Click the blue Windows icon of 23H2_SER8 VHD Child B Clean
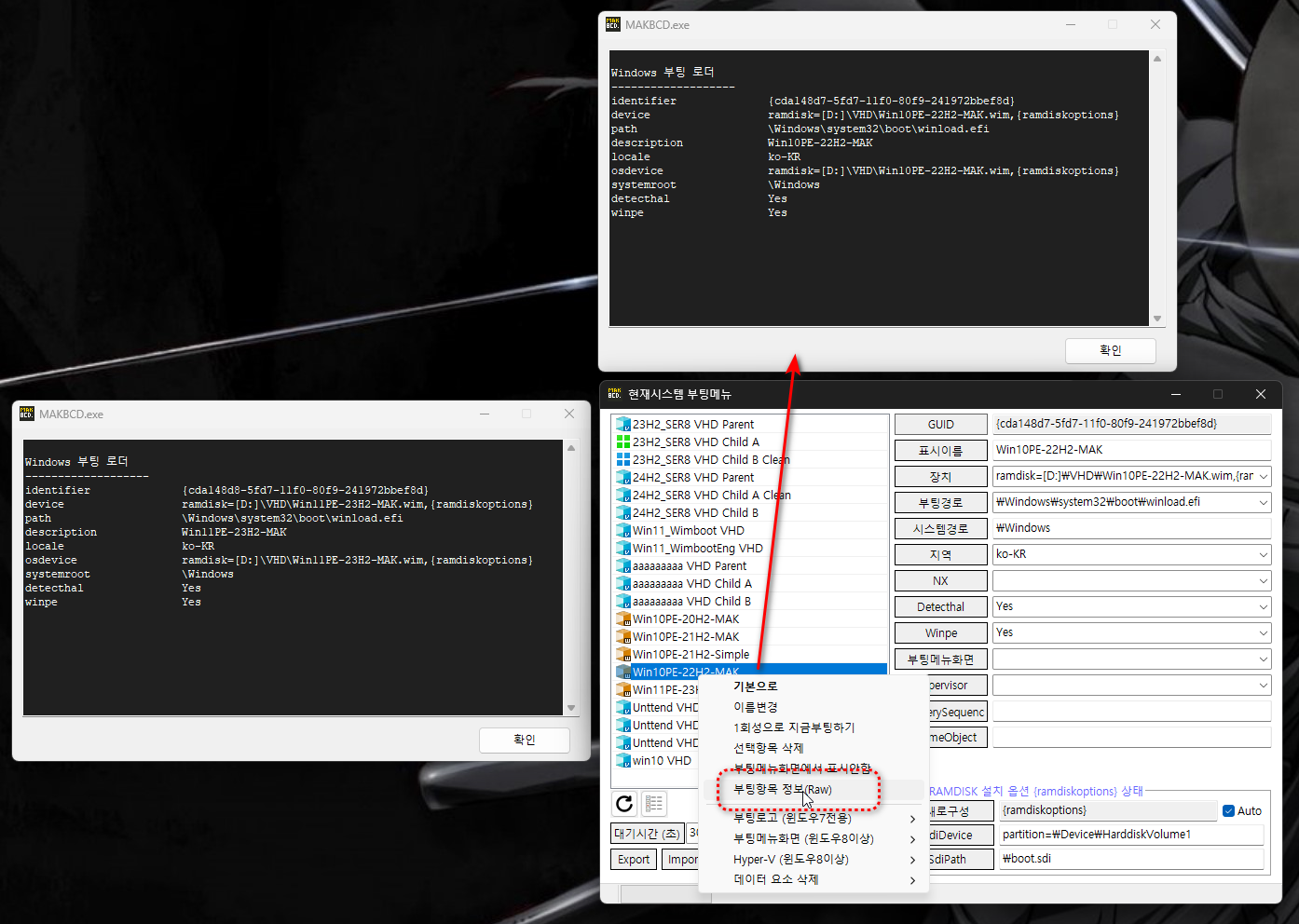Screen dimensions: 1299x924 click(x=623, y=460)
